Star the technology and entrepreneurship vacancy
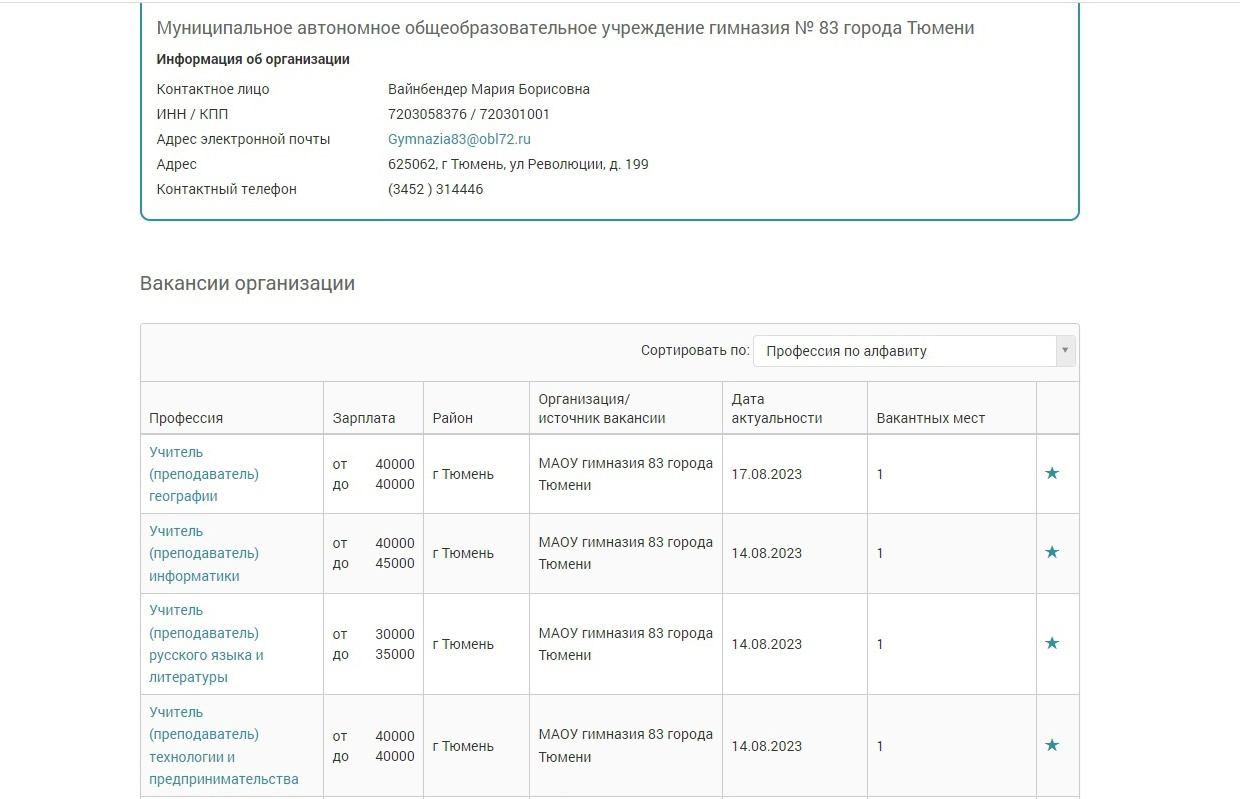 pyautogui.click(x=1051, y=745)
